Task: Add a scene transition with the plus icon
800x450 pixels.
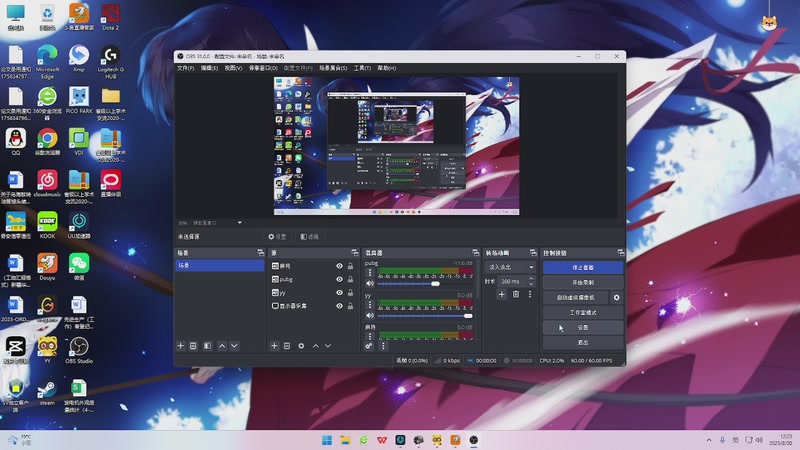Action: (502, 294)
